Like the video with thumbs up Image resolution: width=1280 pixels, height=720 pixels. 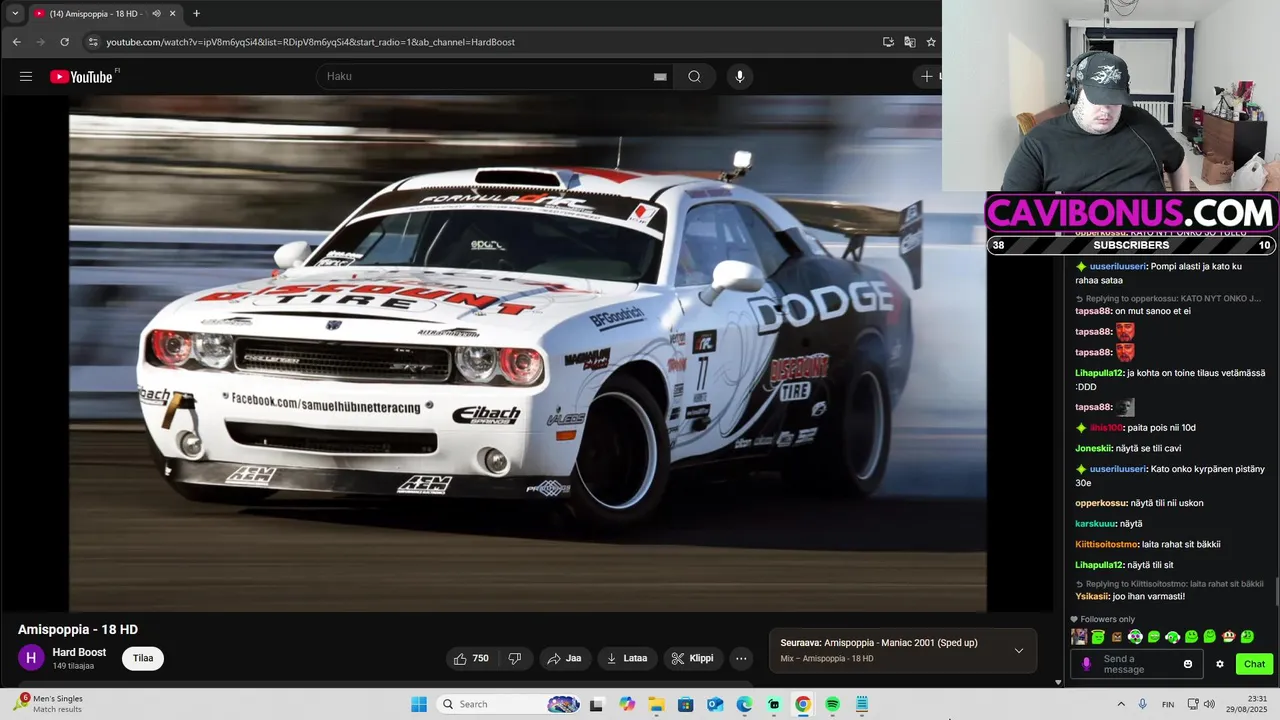pyautogui.click(x=471, y=658)
